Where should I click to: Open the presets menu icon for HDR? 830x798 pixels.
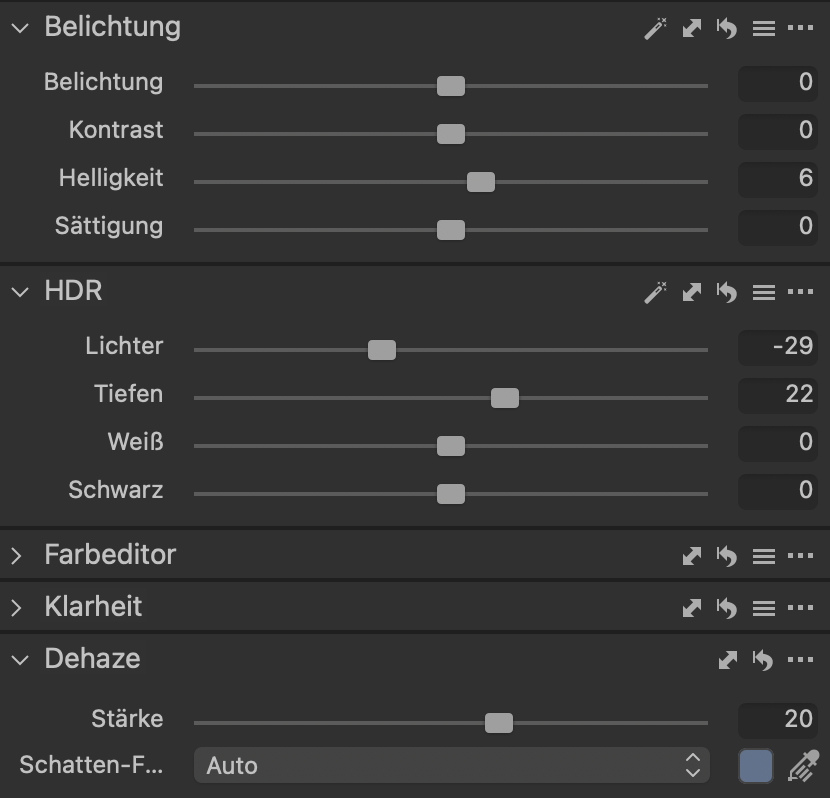[764, 293]
